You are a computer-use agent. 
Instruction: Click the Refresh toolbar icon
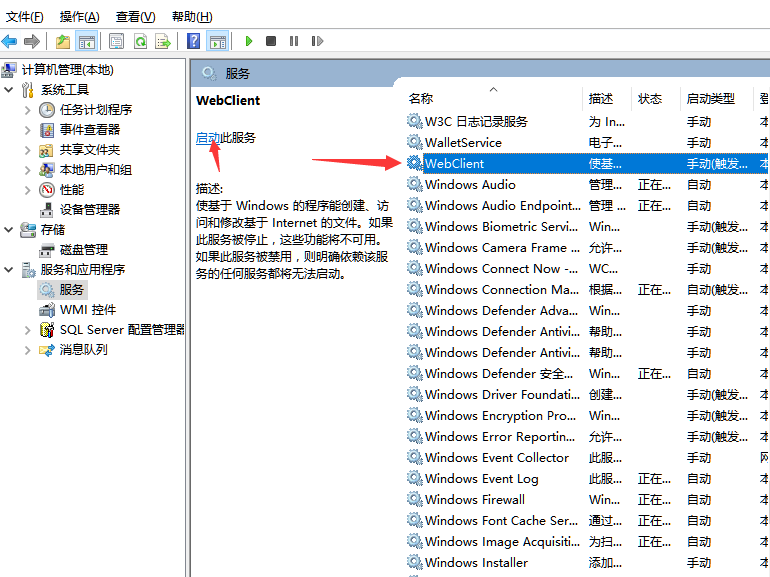pos(140,41)
